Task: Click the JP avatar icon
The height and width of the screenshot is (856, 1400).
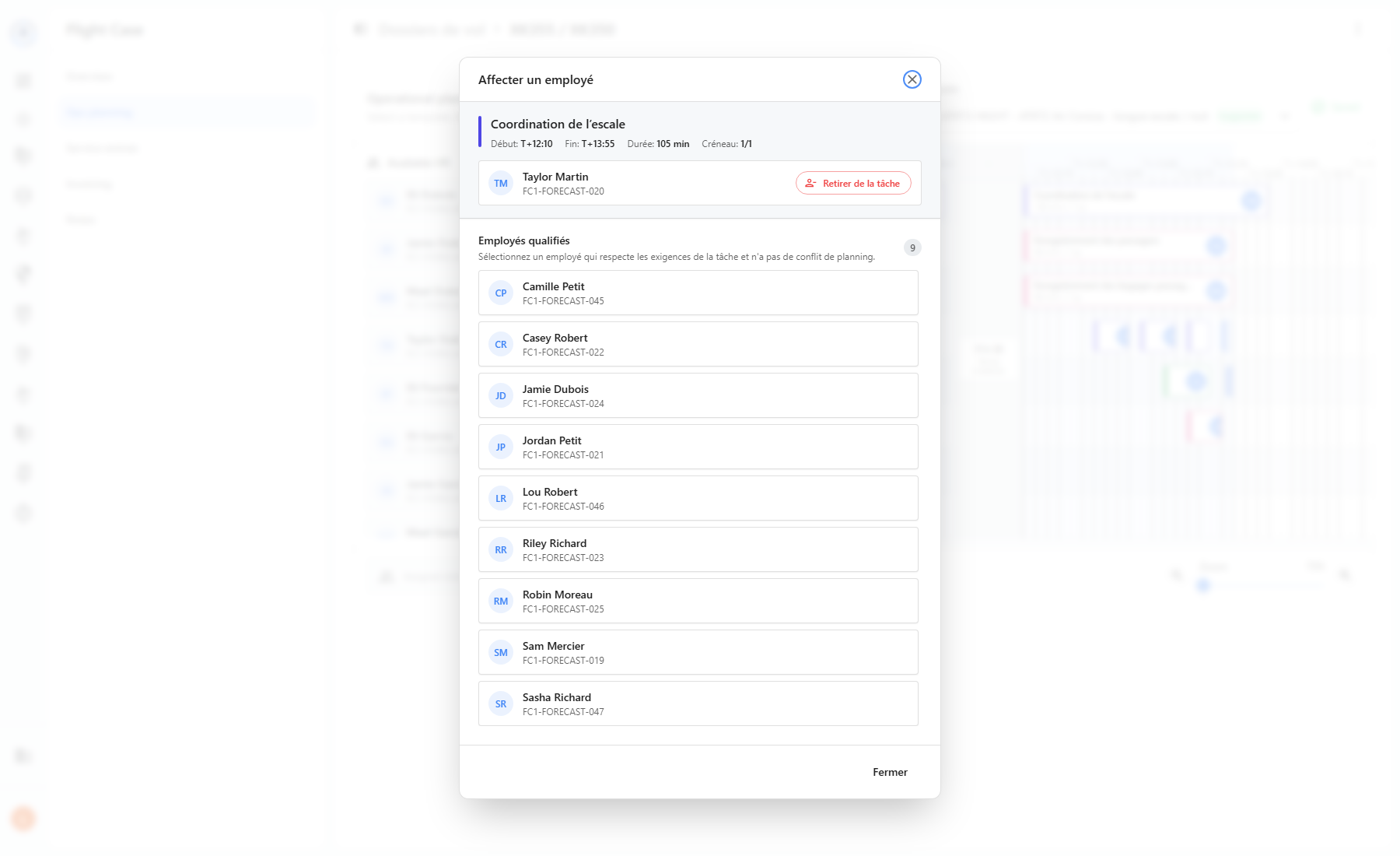Action: tap(501, 447)
